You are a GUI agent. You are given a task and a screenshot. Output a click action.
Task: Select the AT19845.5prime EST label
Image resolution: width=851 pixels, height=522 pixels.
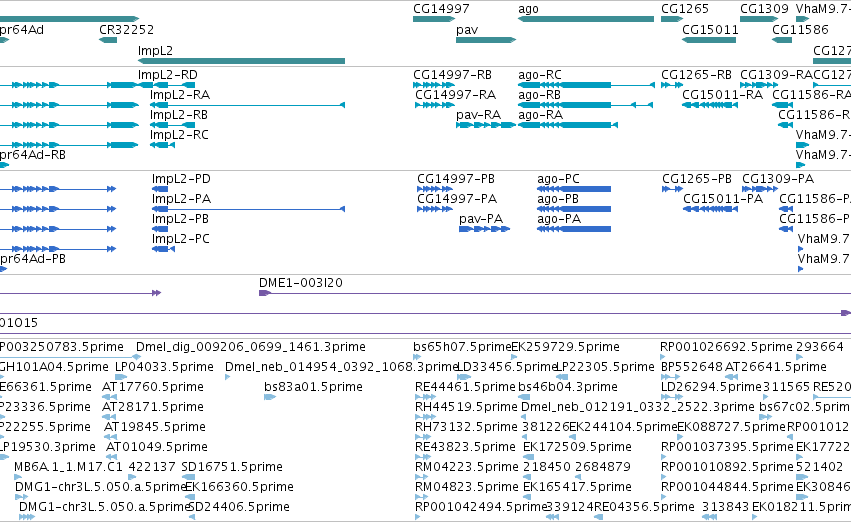click(155, 428)
